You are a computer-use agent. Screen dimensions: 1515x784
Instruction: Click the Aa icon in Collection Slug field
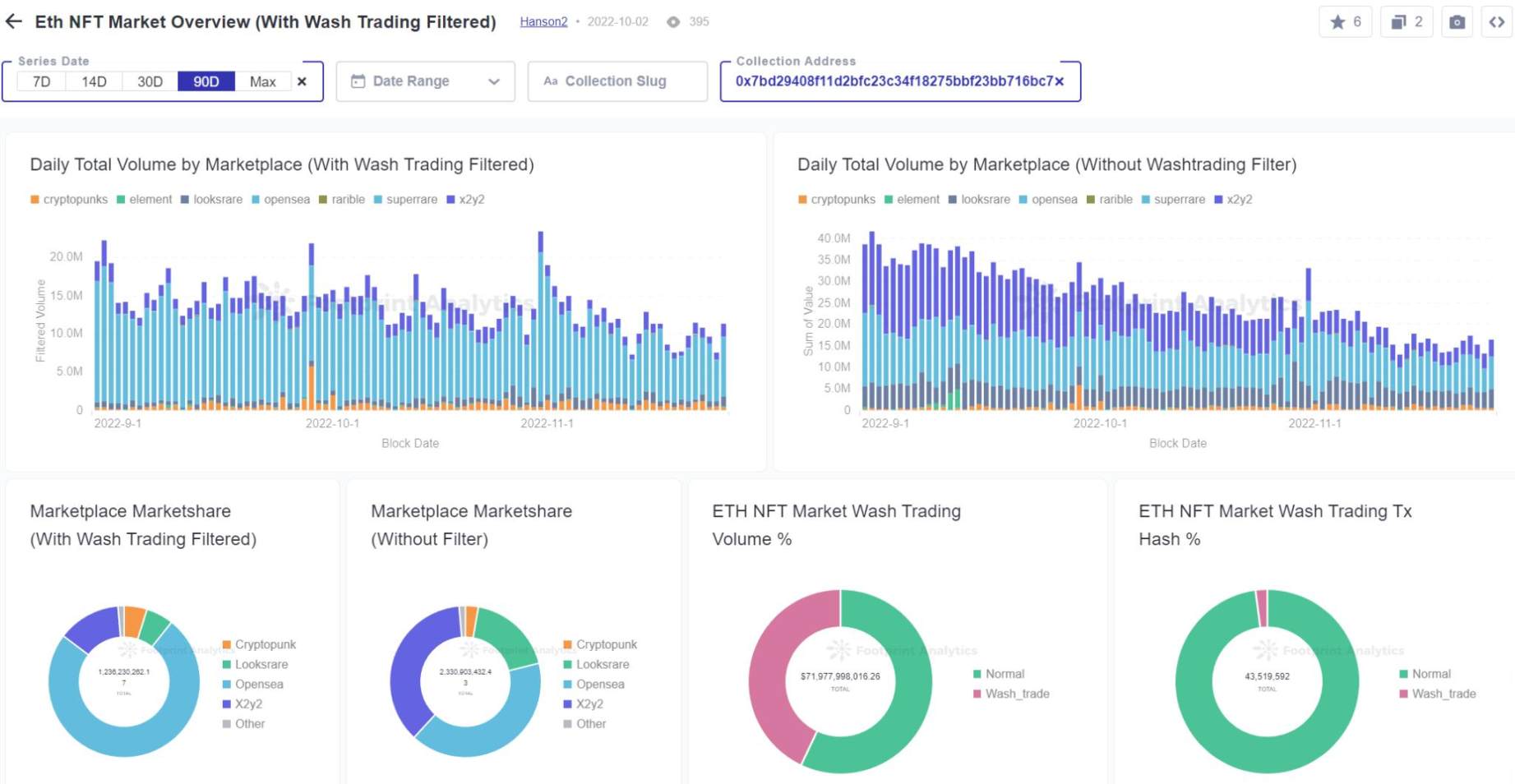(x=550, y=81)
